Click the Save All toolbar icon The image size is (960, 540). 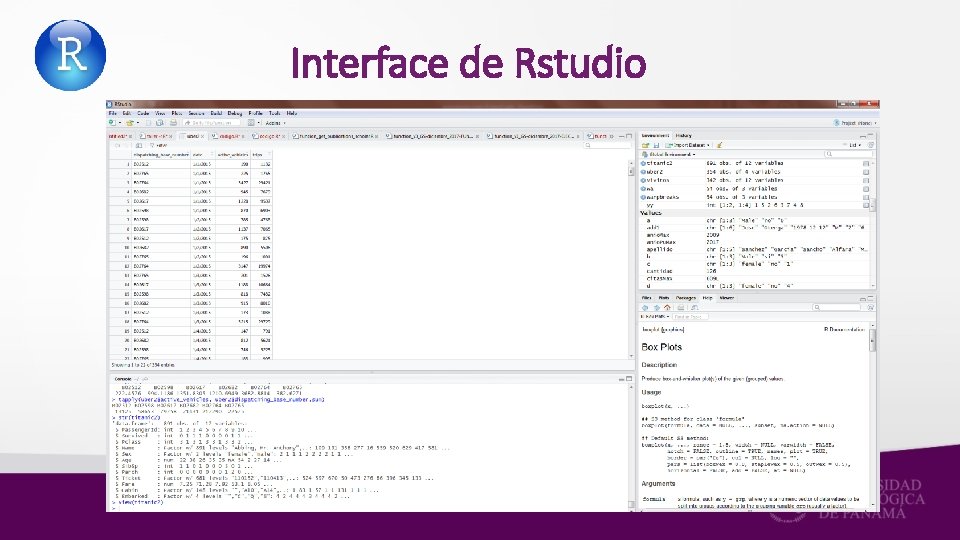[x=160, y=123]
